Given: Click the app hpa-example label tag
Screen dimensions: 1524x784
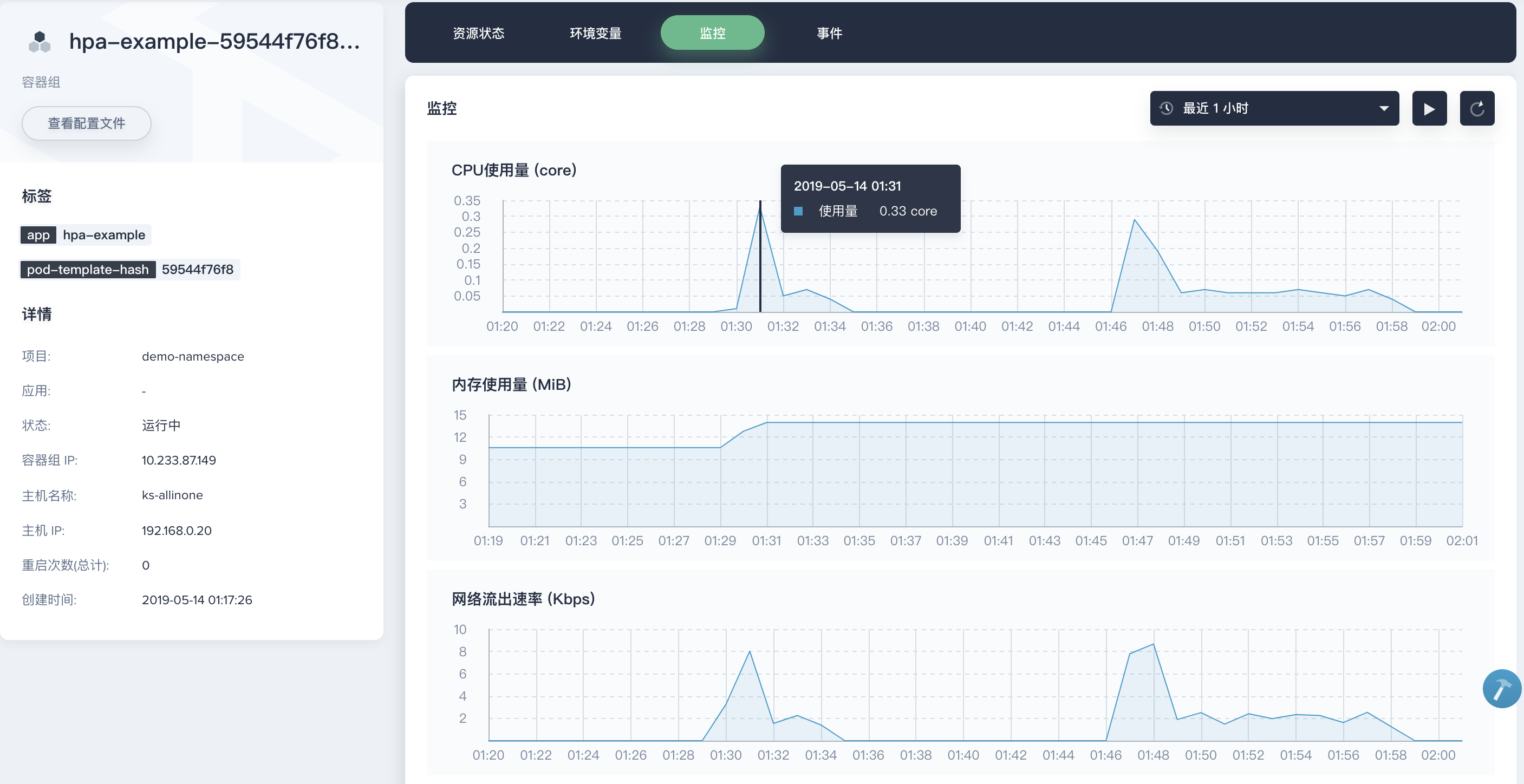Looking at the screenshot, I should (x=86, y=235).
